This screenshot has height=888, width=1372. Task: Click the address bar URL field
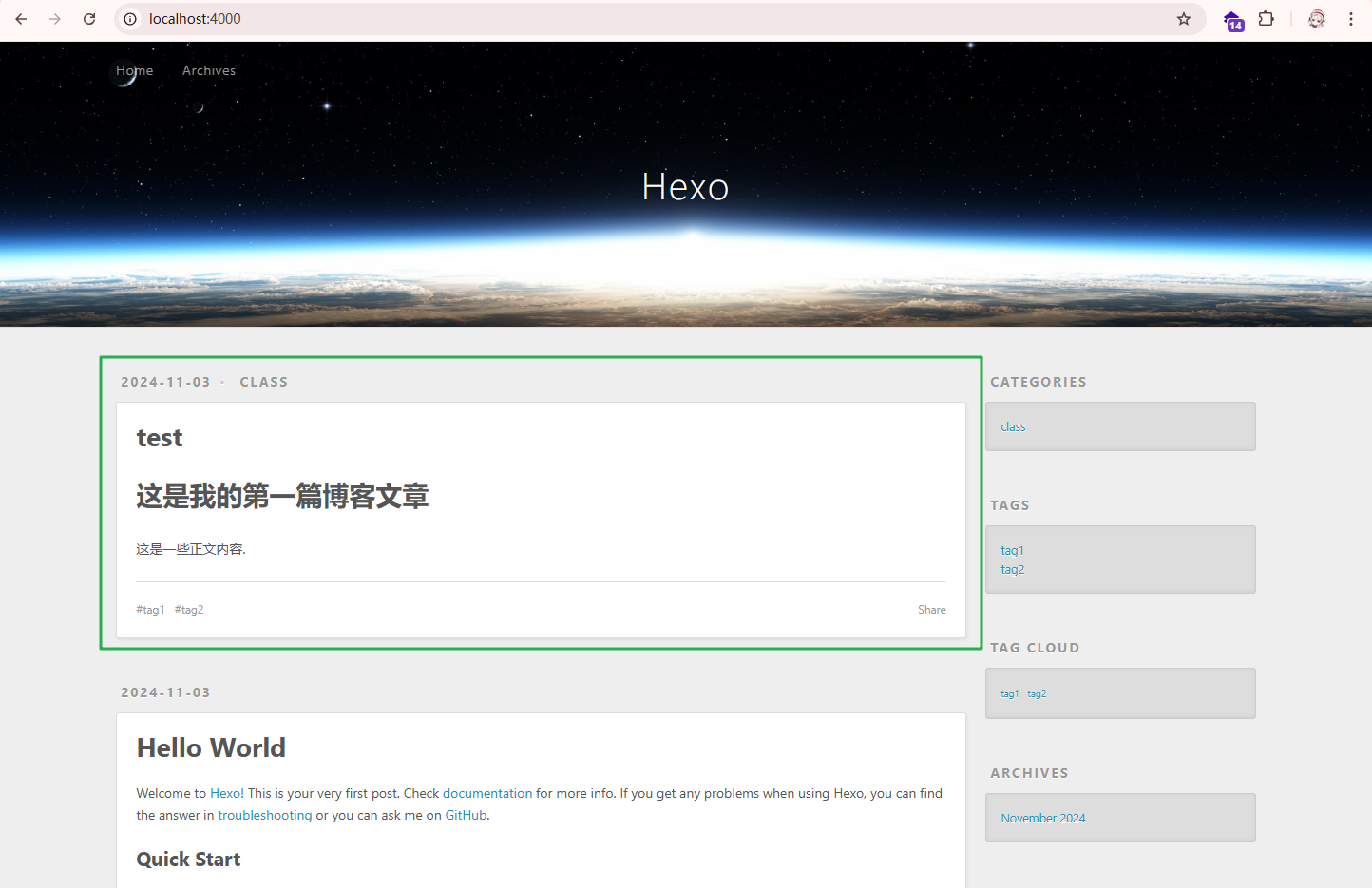click(656, 19)
